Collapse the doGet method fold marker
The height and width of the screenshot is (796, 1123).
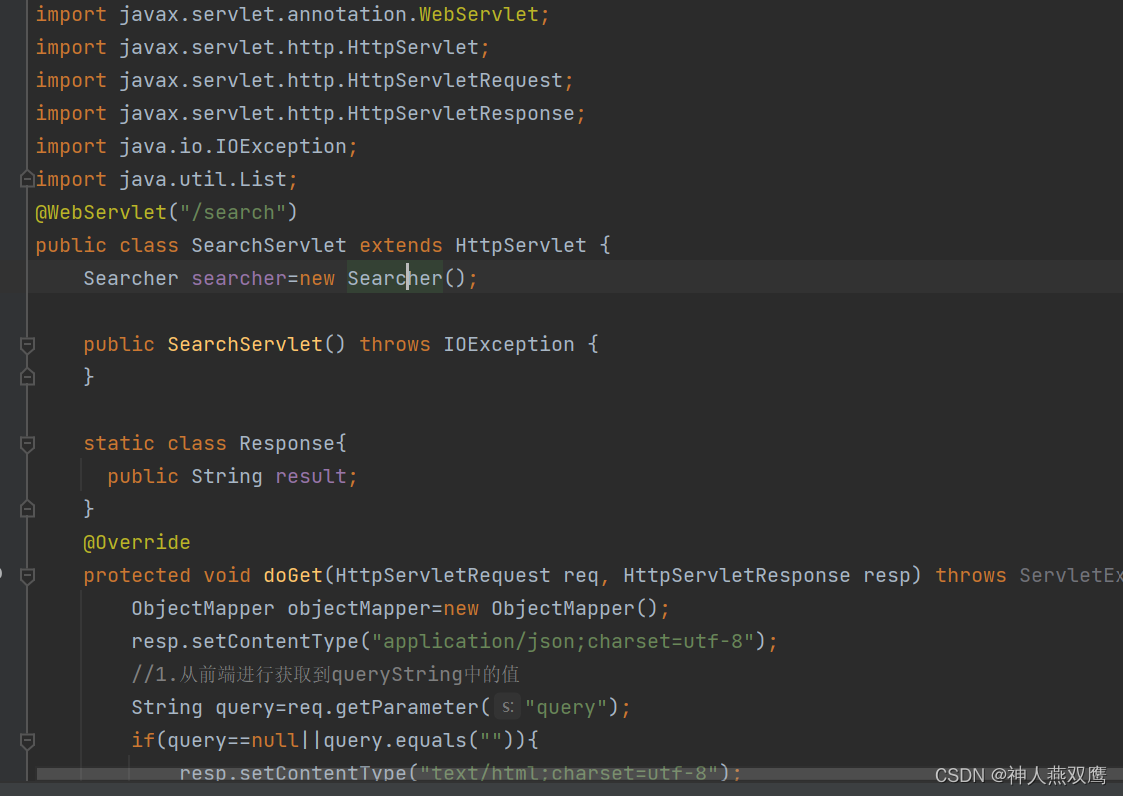pos(27,576)
